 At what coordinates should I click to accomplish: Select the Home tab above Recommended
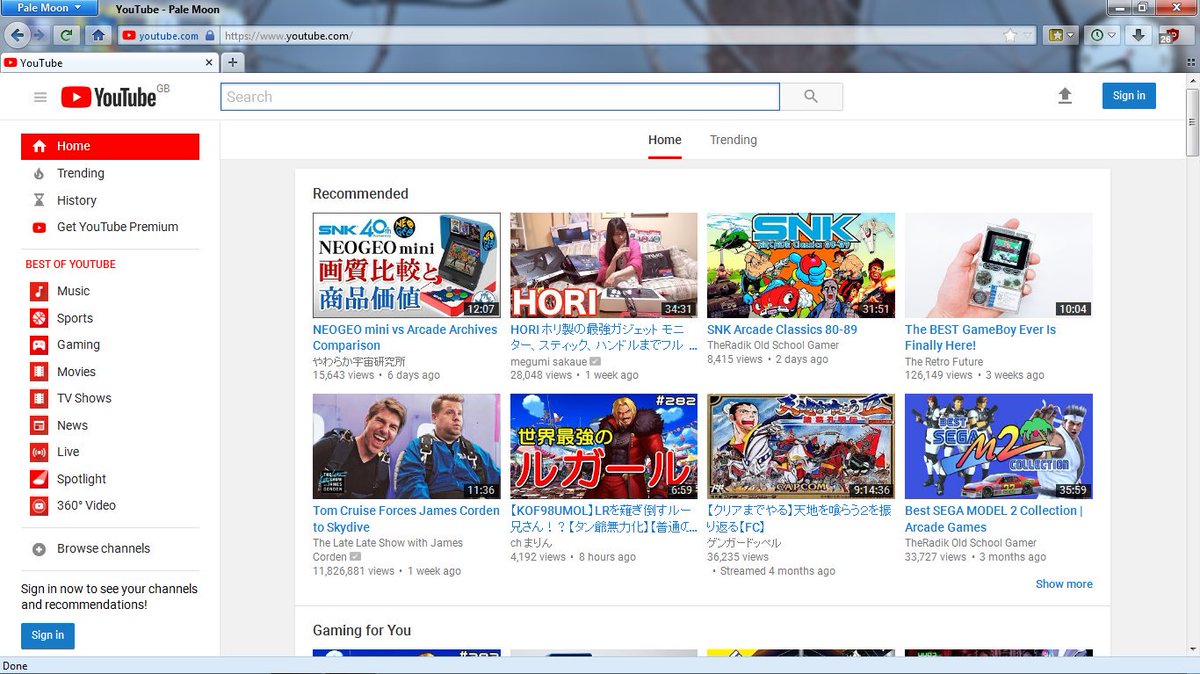[x=665, y=140]
